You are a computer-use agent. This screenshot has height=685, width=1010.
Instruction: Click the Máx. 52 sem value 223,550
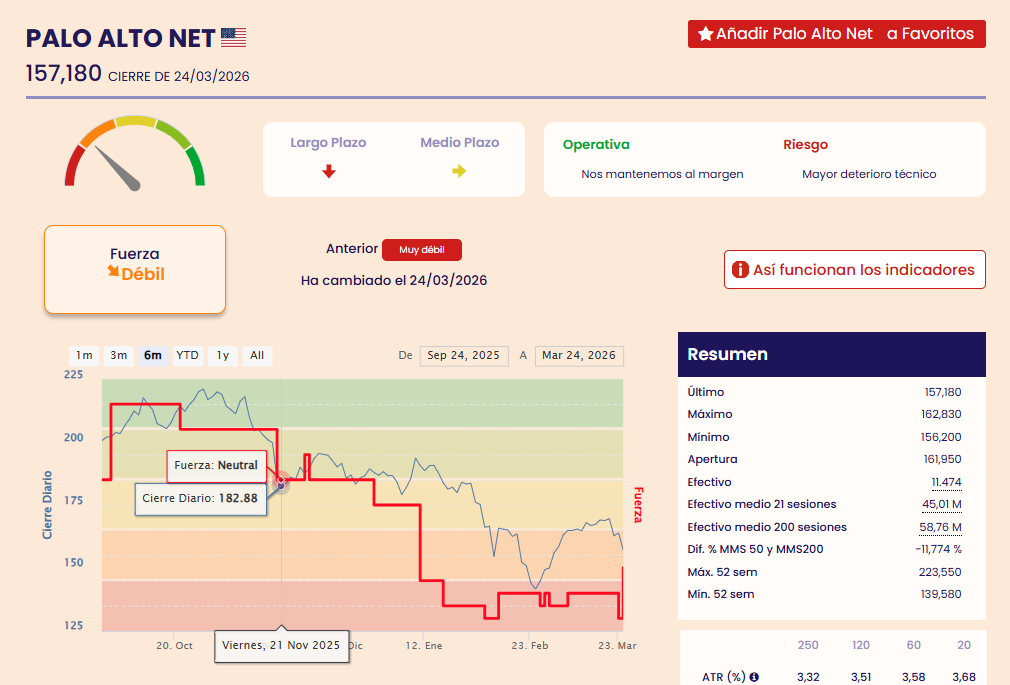point(940,572)
